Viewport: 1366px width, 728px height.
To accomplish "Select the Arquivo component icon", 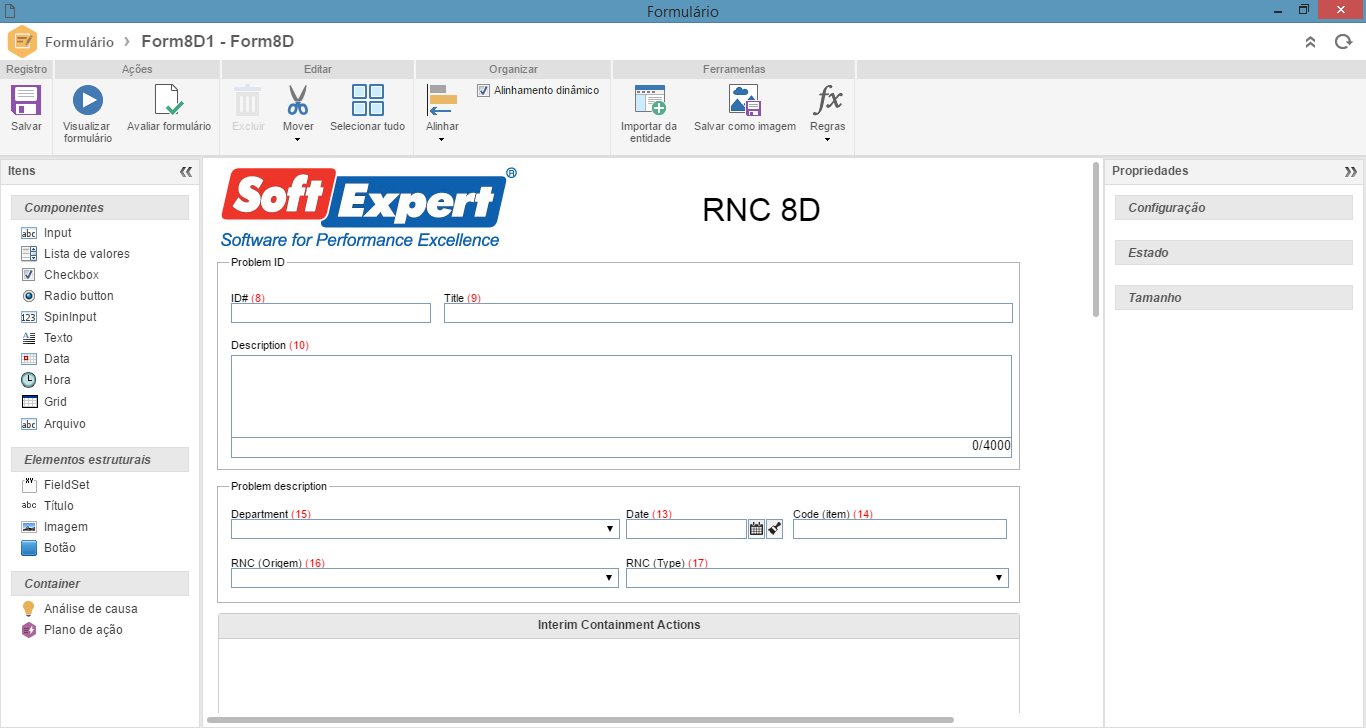I will tap(29, 424).
